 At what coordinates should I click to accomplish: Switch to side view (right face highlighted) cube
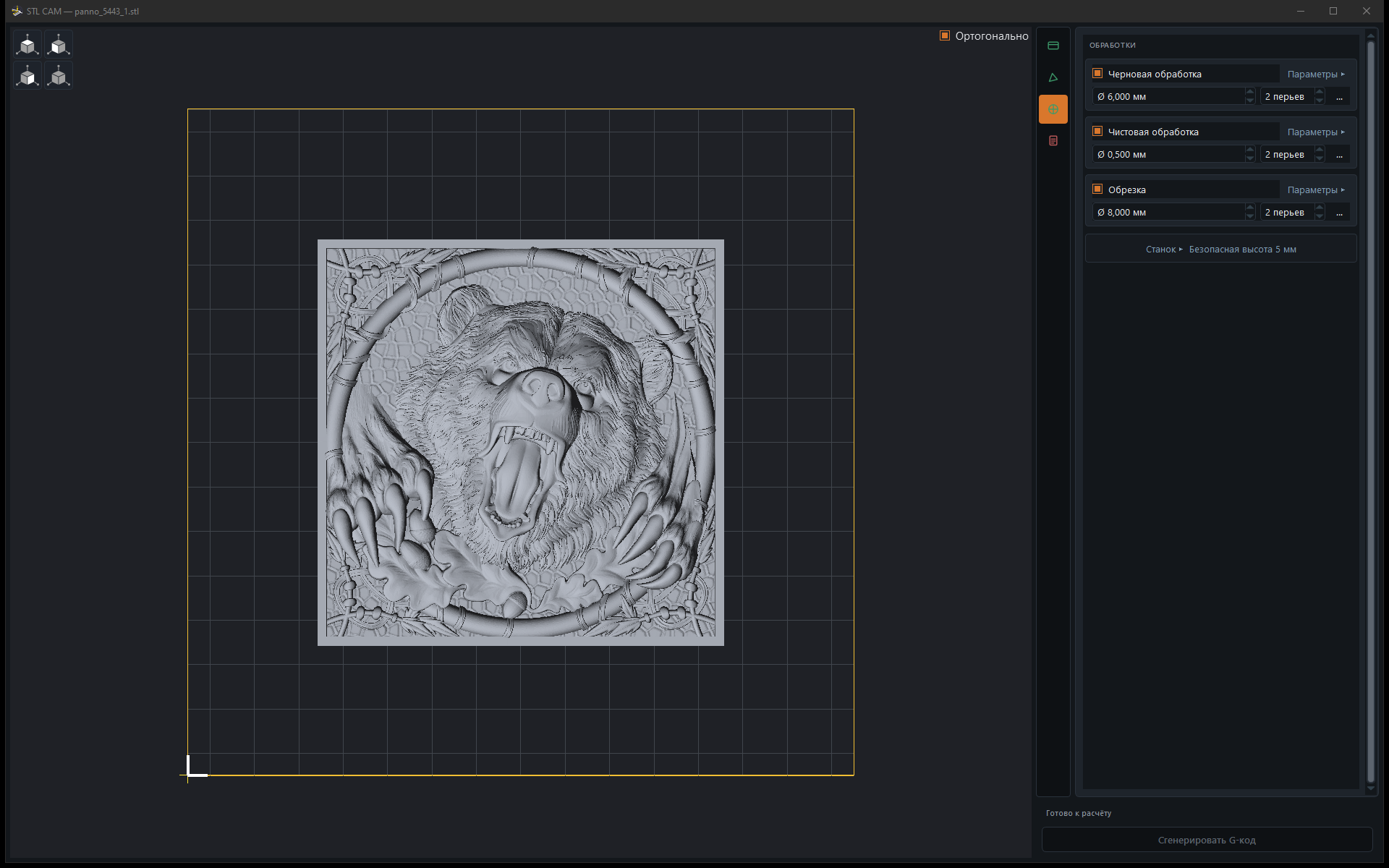(27, 76)
